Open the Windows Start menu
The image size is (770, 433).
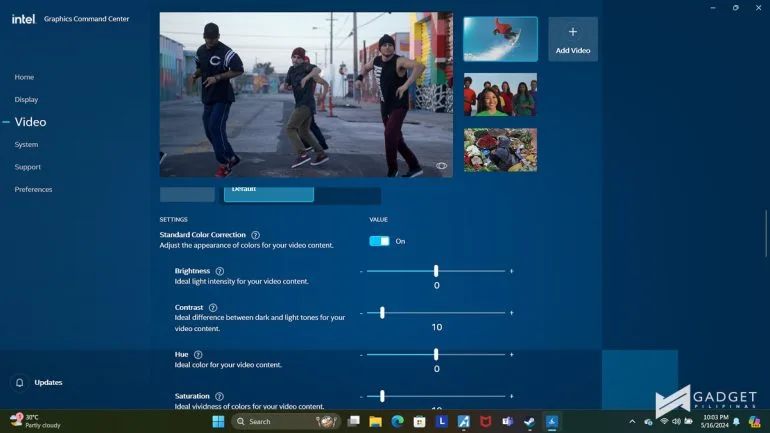point(219,422)
